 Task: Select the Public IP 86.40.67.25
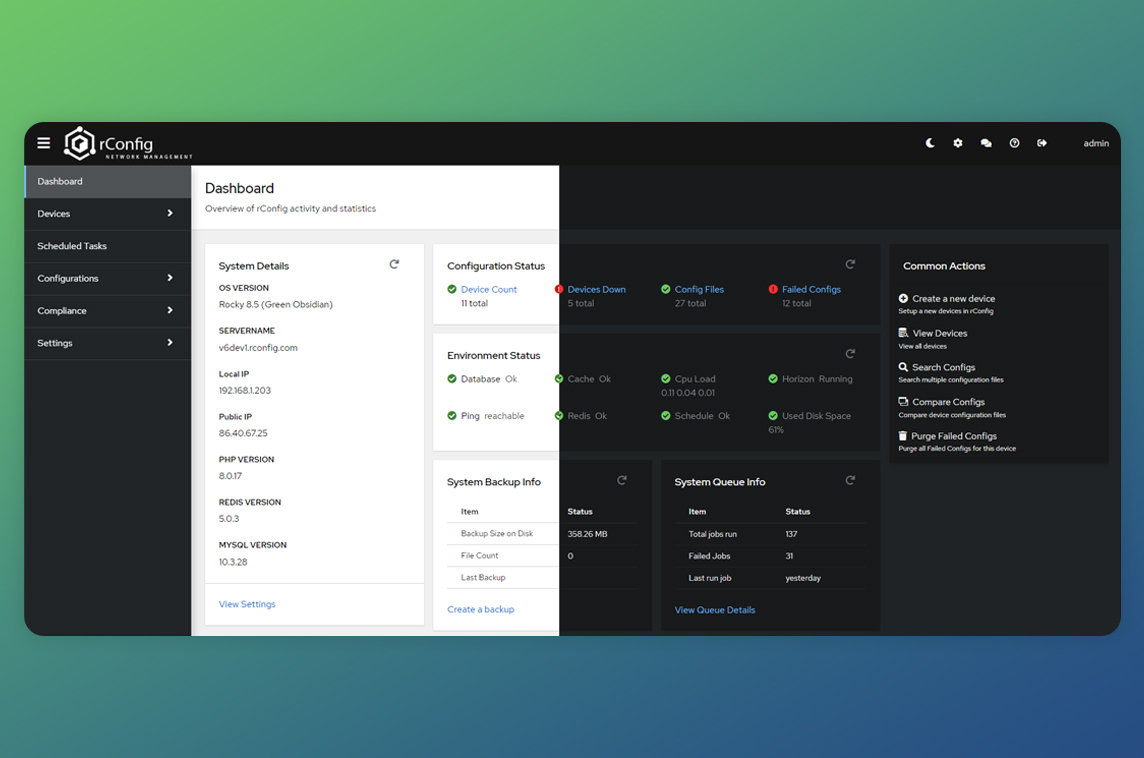click(x=243, y=433)
